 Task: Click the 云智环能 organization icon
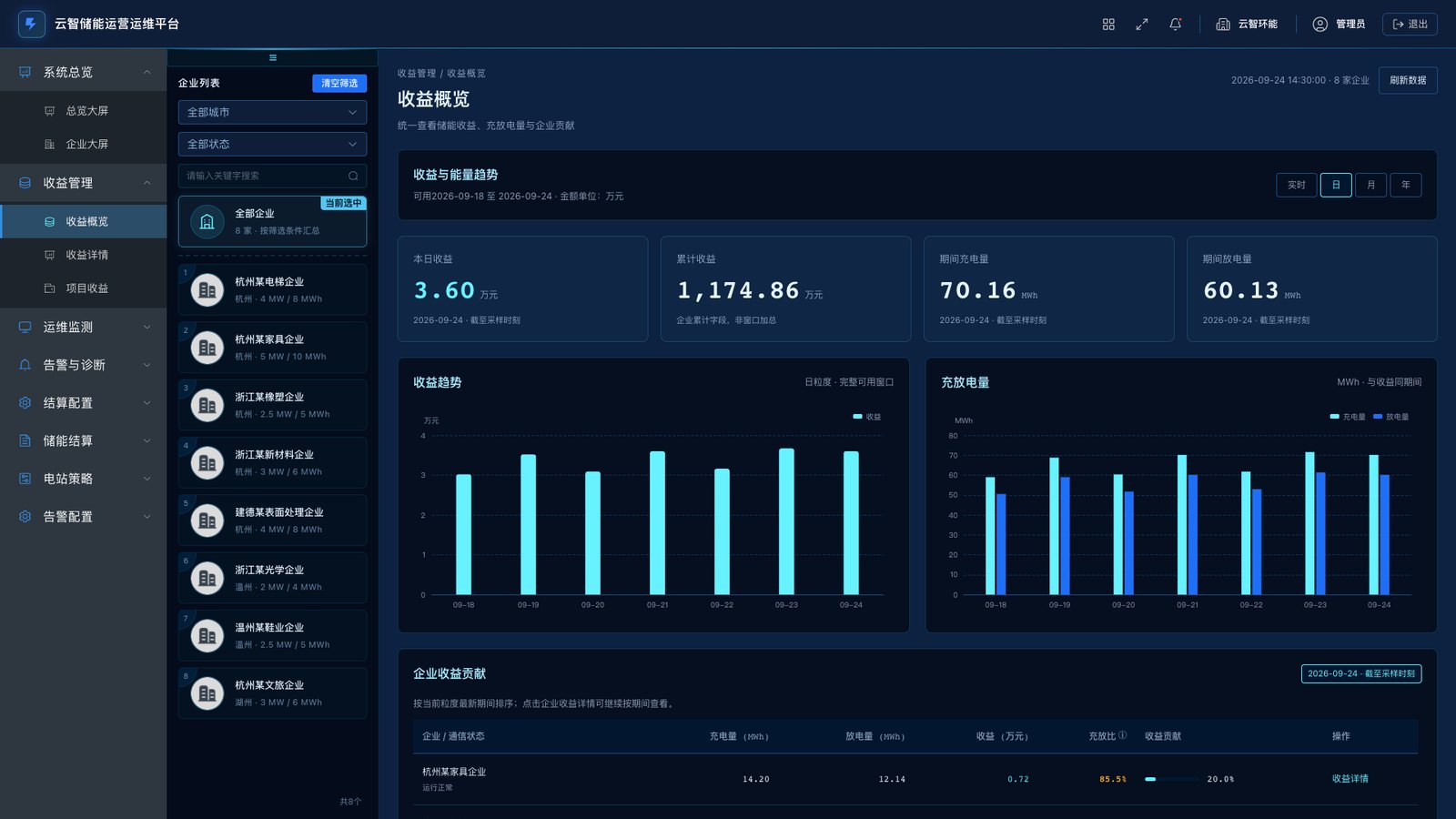[1223, 25]
